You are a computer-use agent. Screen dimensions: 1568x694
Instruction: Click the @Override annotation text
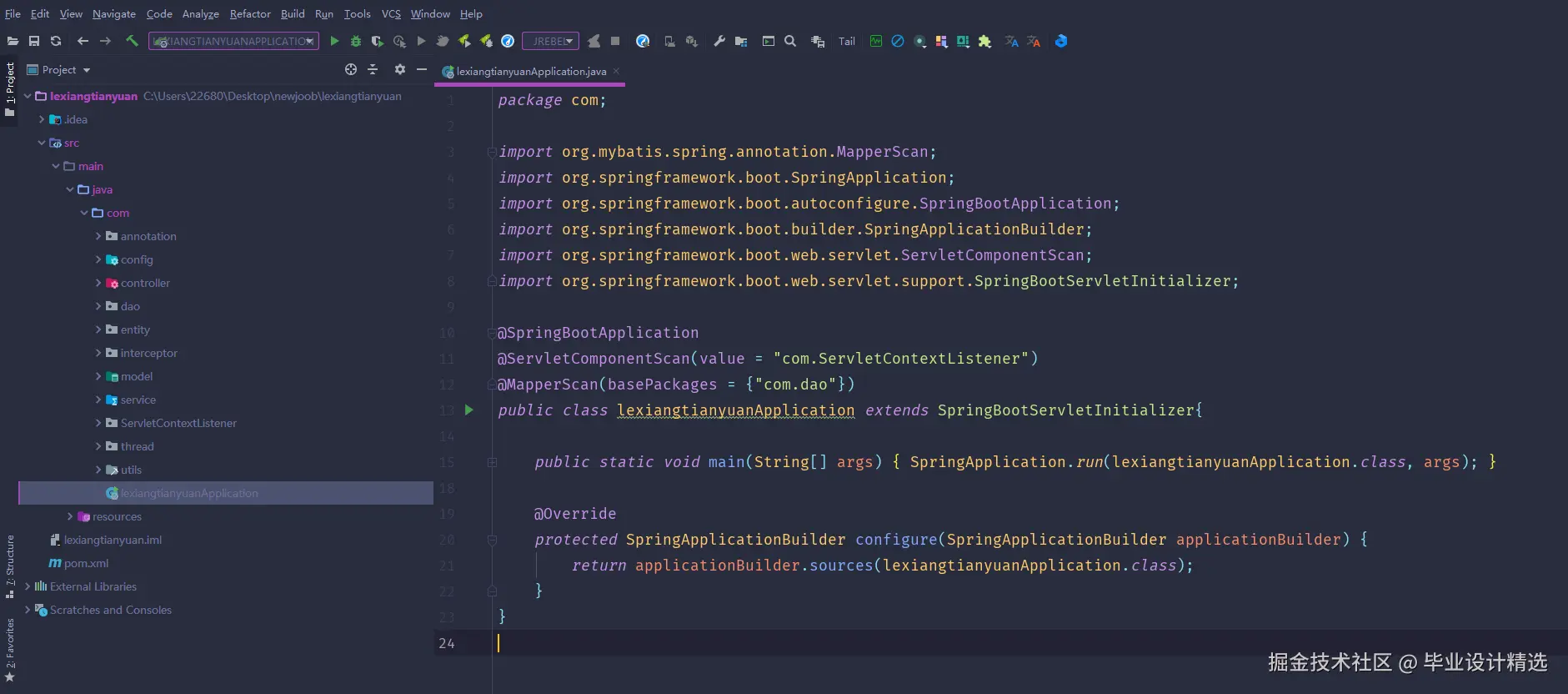[575, 514]
